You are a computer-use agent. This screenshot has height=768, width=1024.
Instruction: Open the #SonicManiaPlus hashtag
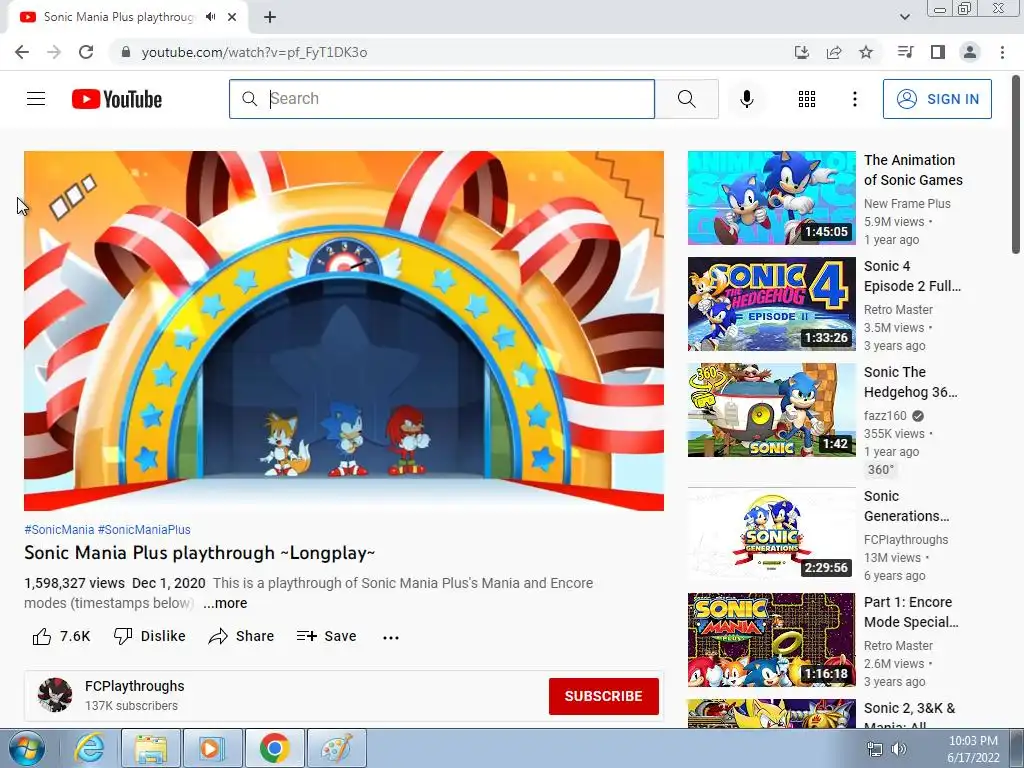pyautogui.click(x=144, y=530)
